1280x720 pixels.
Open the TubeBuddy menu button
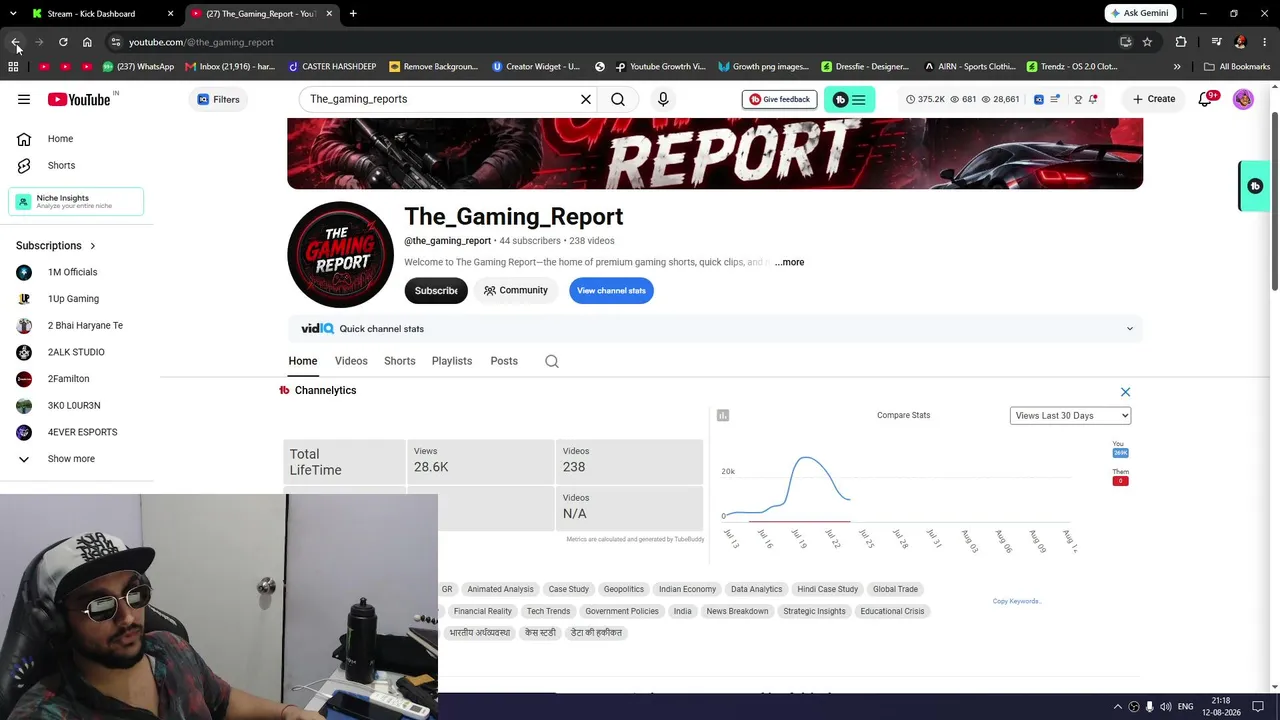(x=850, y=99)
